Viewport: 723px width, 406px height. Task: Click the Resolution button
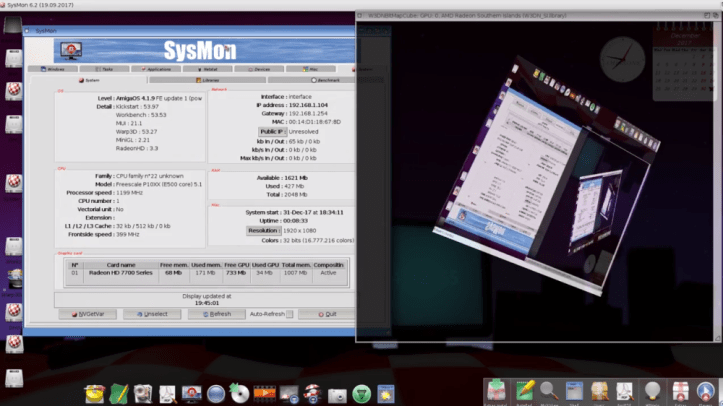(x=263, y=230)
